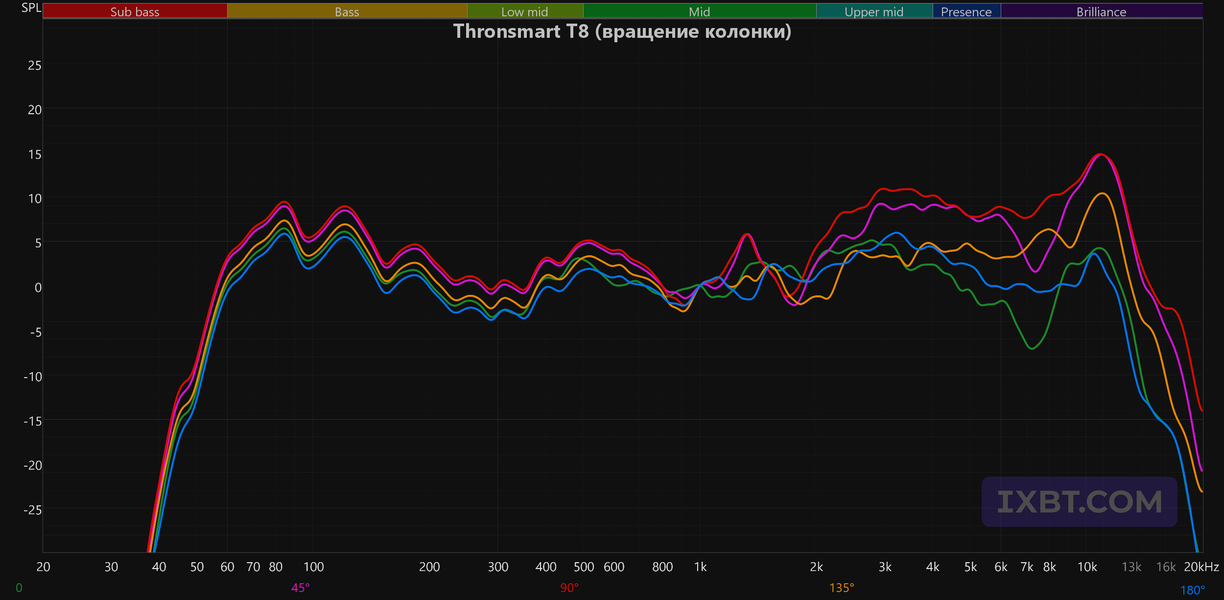Click the 2k tick on frequency axis

click(x=816, y=567)
